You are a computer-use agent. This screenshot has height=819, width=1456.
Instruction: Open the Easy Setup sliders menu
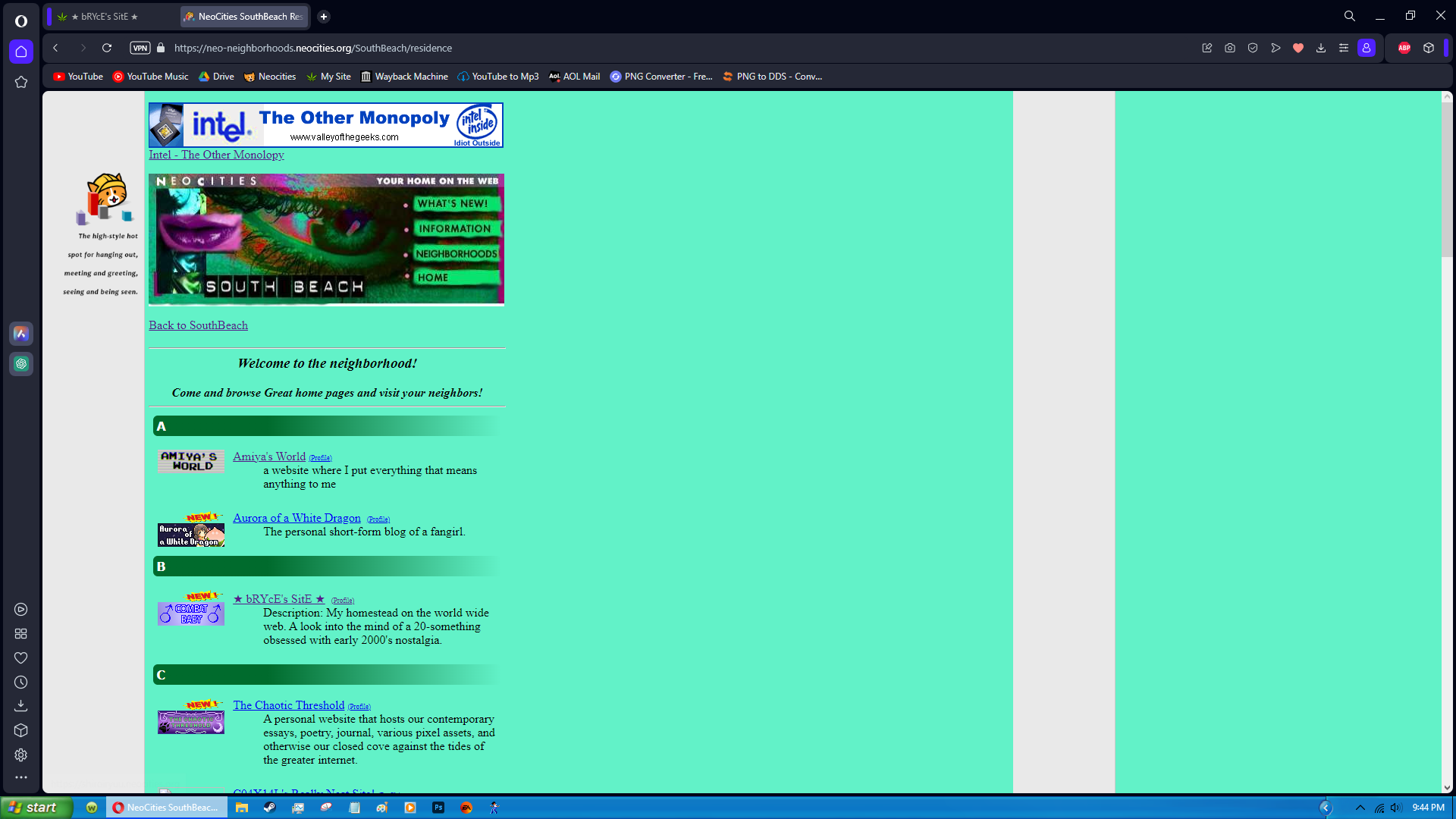[x=1344, y=48]
